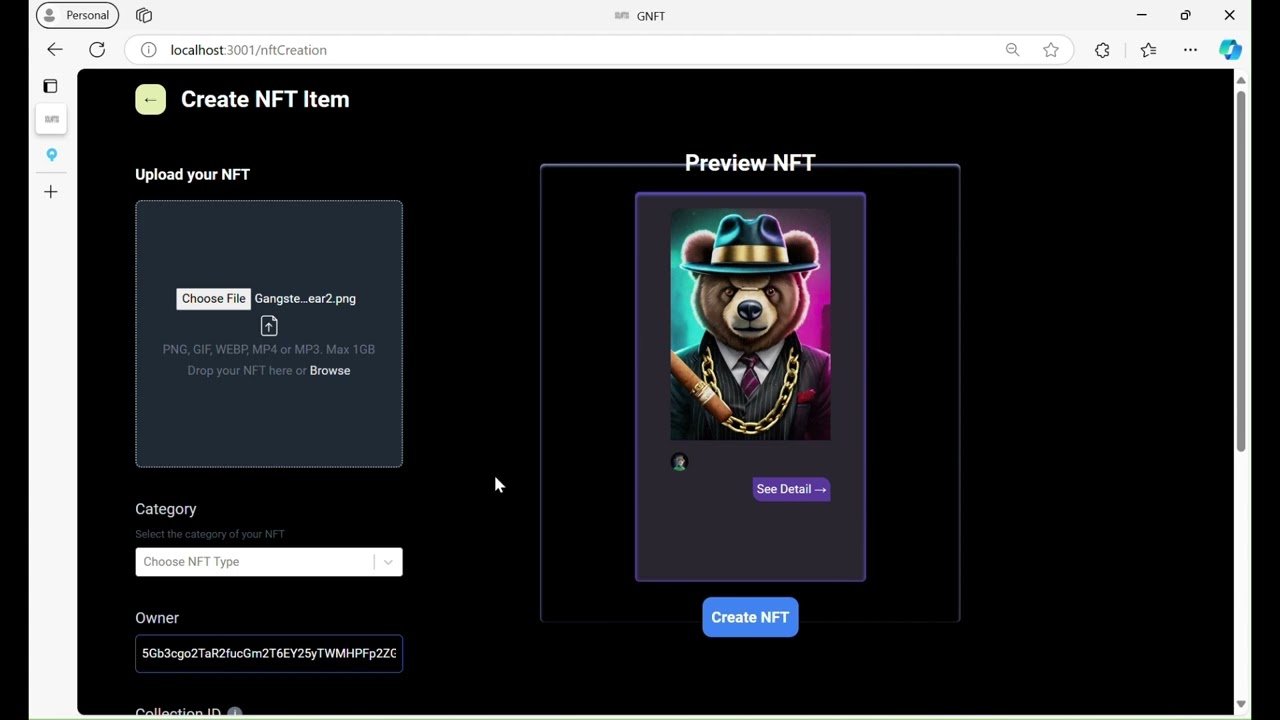
Task: Open the Choose NFT Type dropdown
Action: coord(269,562)
